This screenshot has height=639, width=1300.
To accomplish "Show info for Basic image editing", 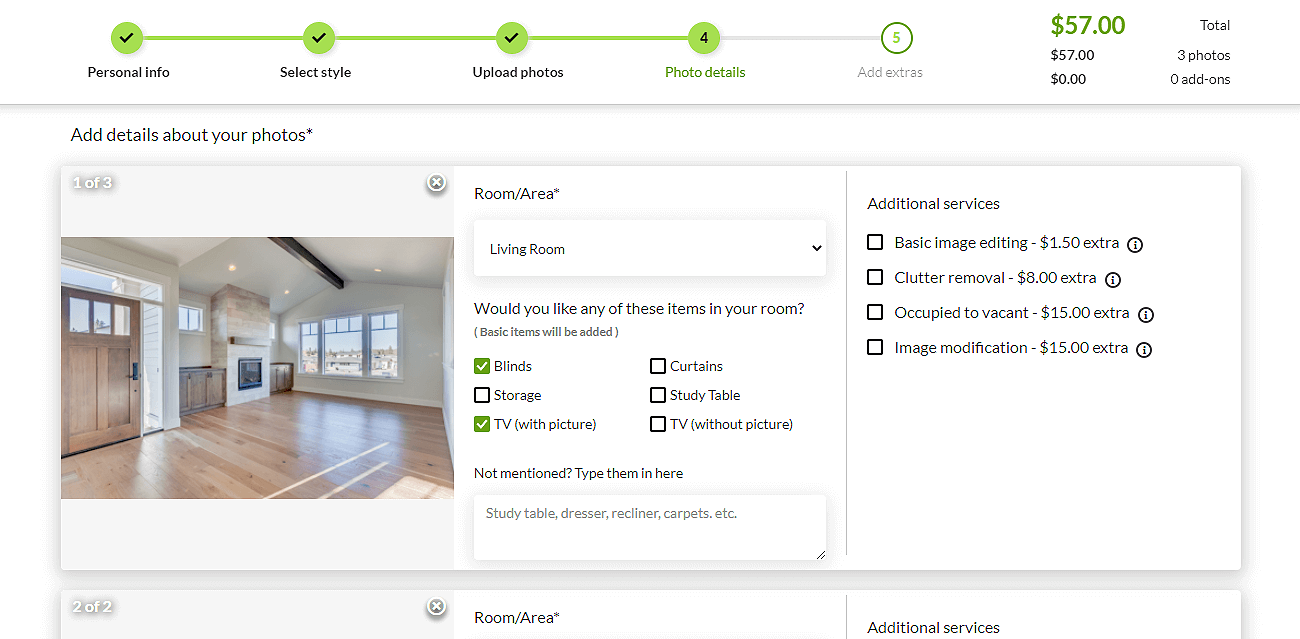I will click(1135, 244).
